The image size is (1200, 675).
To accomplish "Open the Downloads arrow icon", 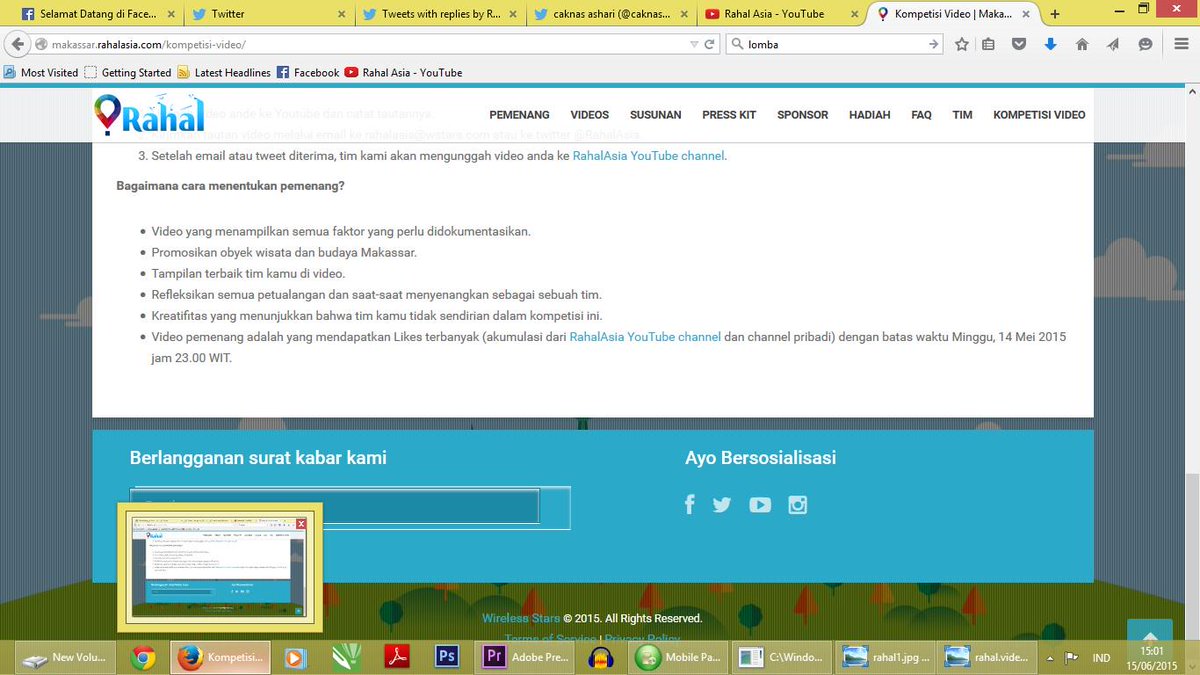I will coord(1050,45).
